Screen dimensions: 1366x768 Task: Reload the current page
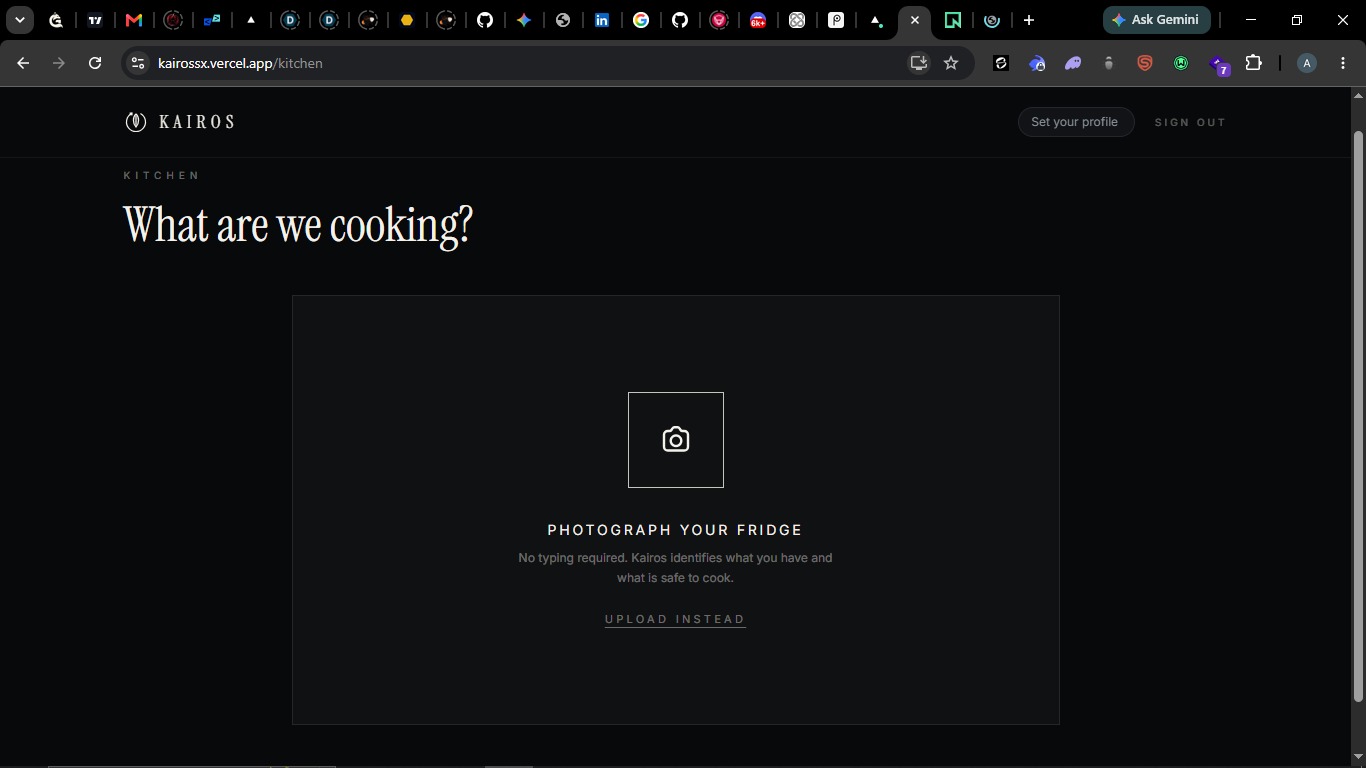(x=95, y=63)
